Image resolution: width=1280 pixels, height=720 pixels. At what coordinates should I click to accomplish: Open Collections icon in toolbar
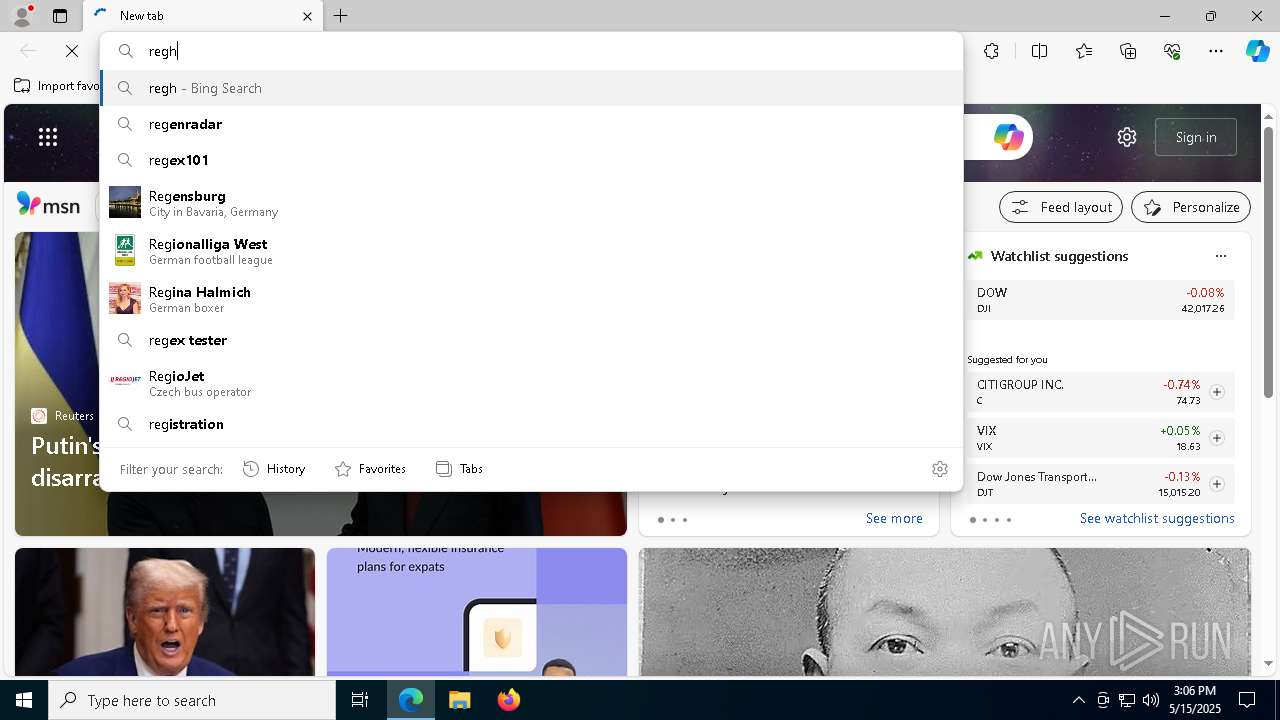1128,51
